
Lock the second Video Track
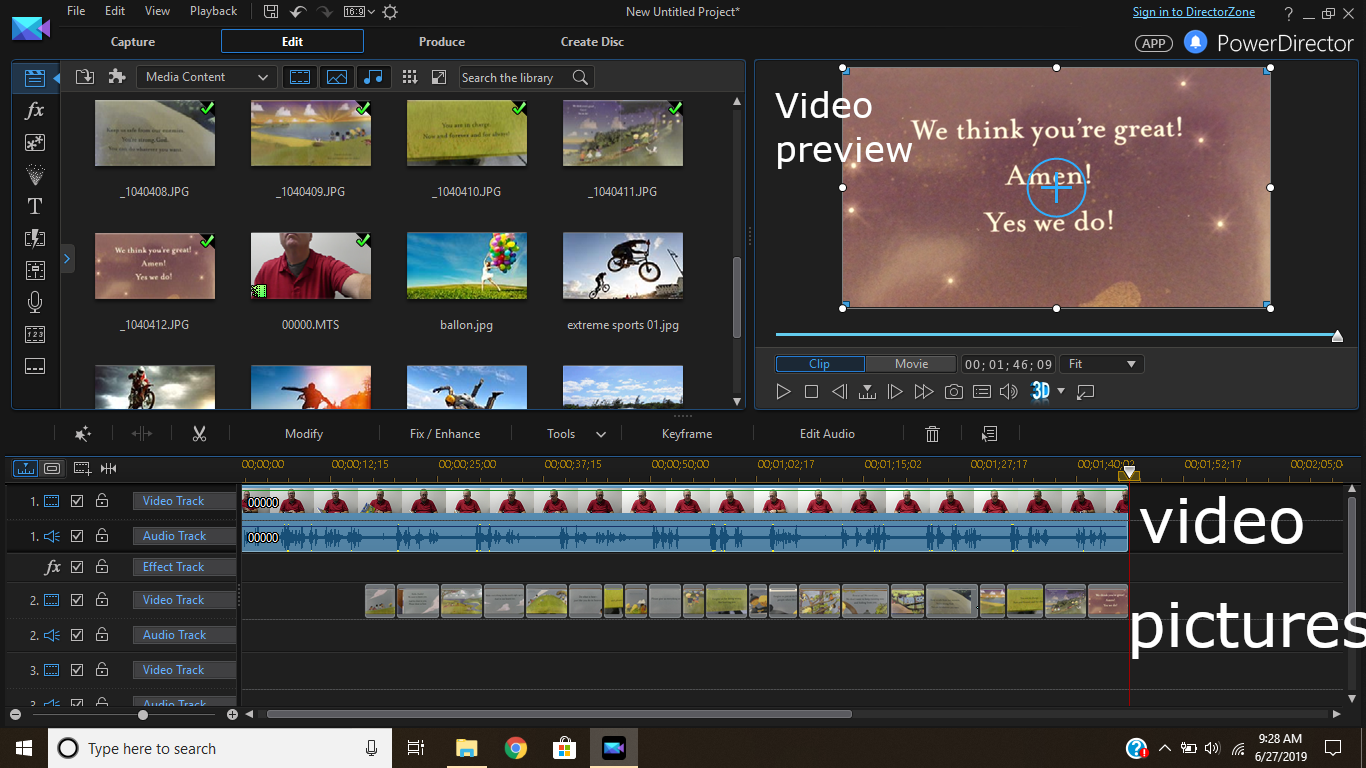[x=102, y=600]
